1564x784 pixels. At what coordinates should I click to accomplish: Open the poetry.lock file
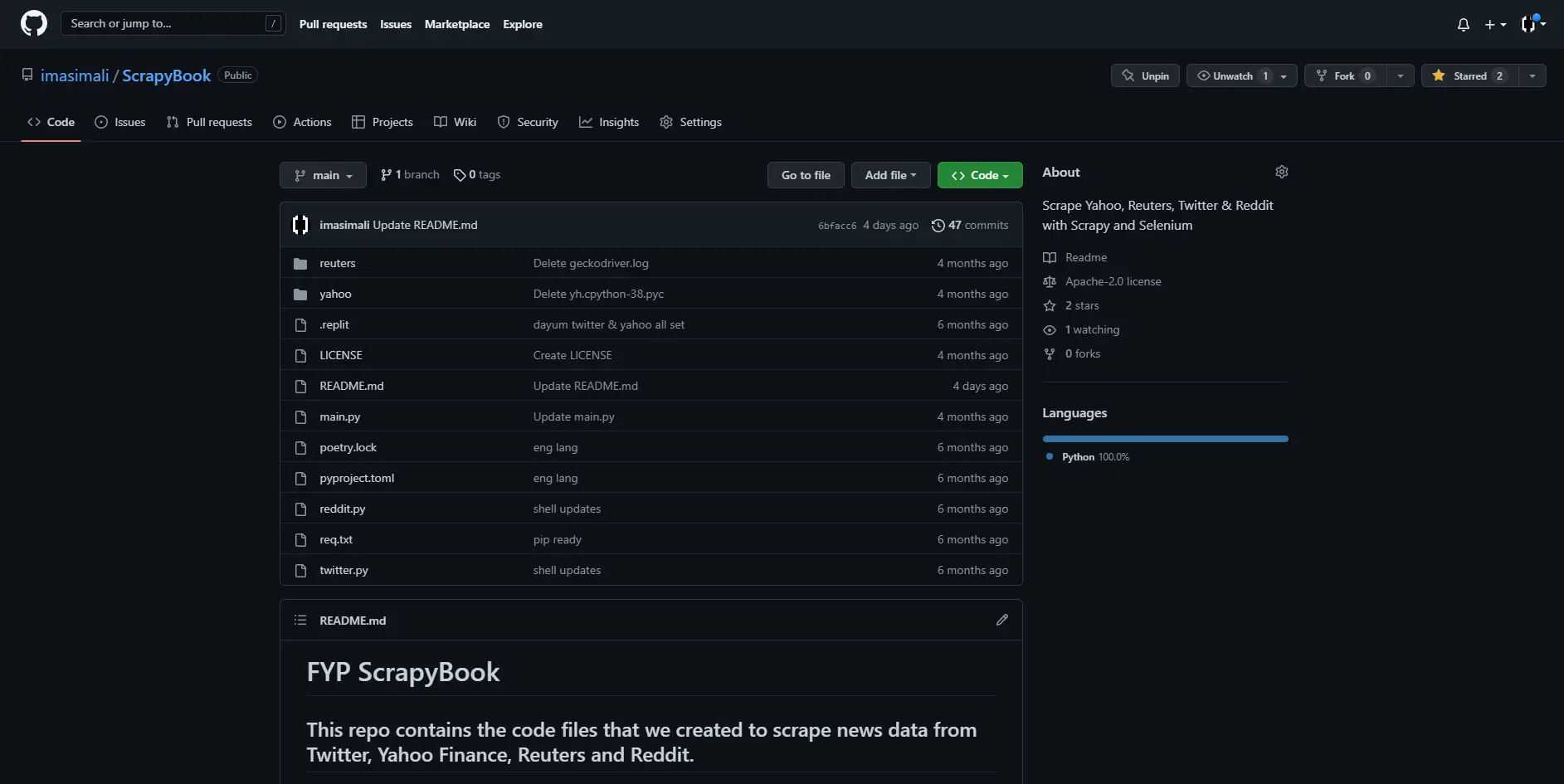pyautogui.click(x=348, y=447)
